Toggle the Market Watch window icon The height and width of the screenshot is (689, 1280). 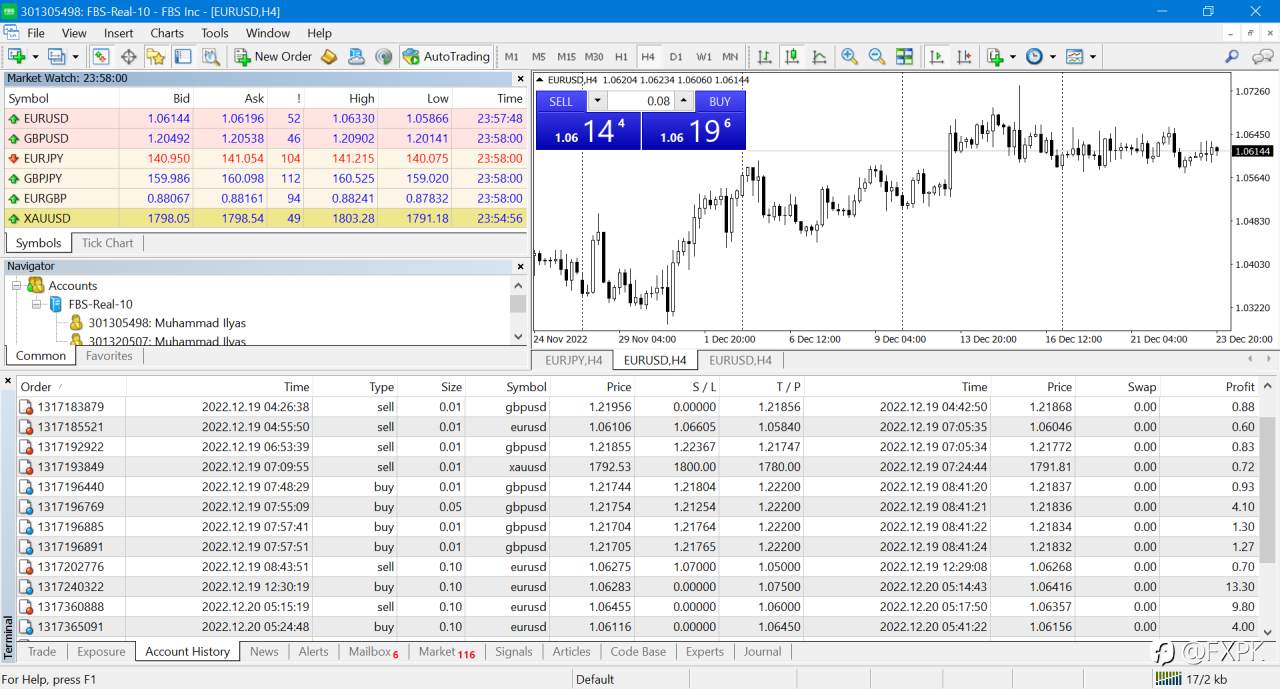(x=101, y=57)
